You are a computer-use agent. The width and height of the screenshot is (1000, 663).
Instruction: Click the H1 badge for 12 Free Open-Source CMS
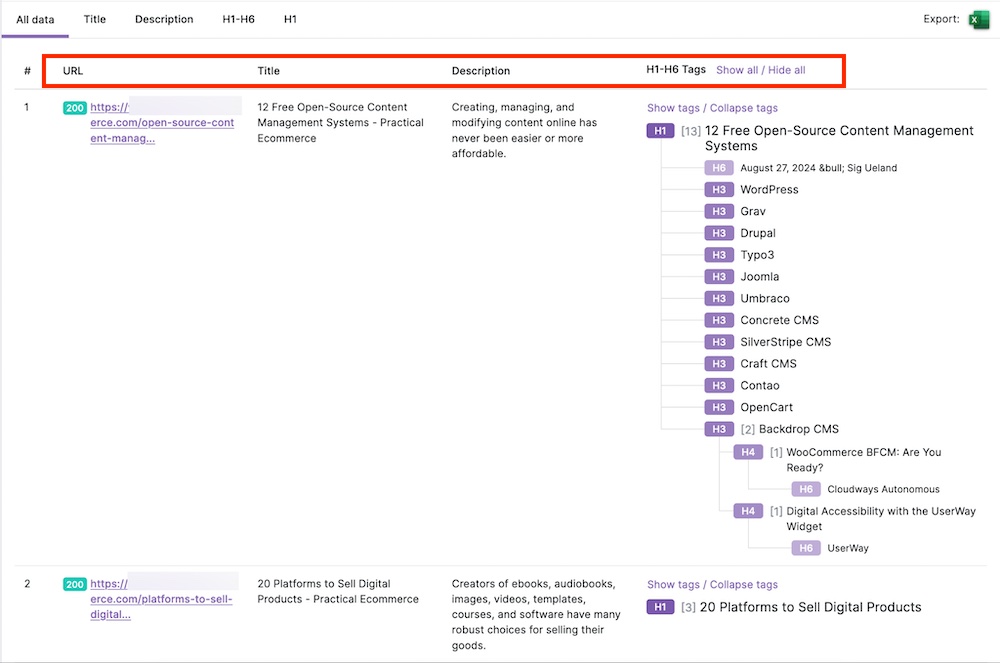point(660,131)
